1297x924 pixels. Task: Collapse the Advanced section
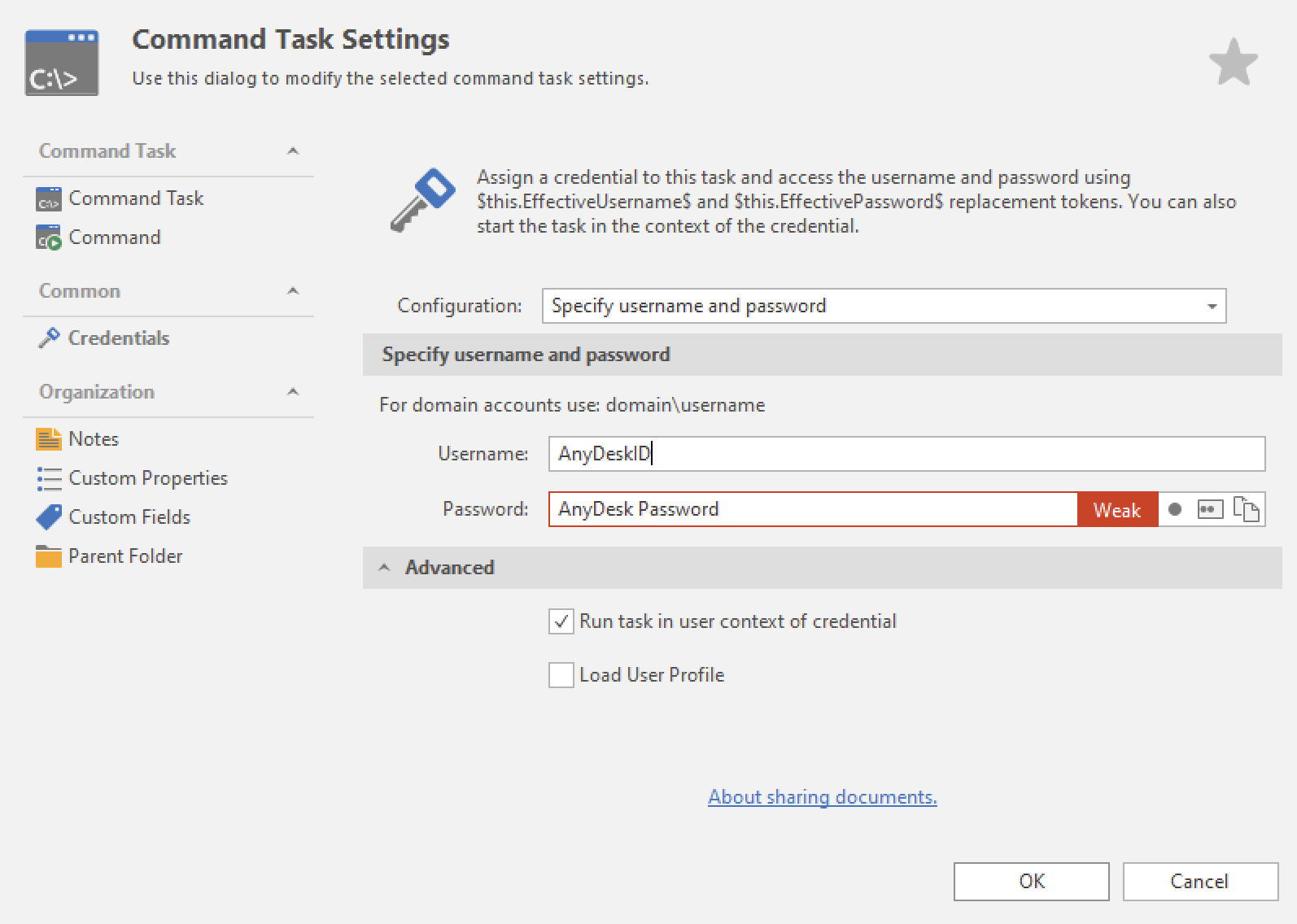pos(385,568)
